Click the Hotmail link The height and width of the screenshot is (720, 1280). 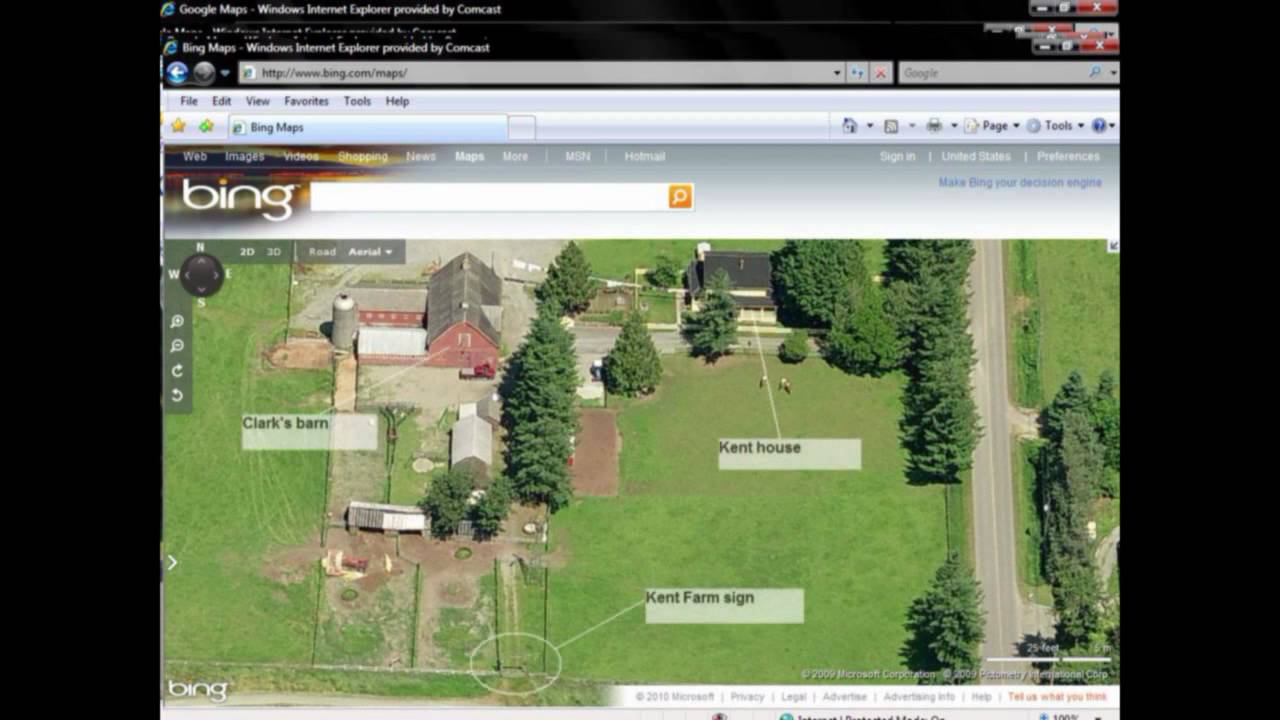click(644, 156)
